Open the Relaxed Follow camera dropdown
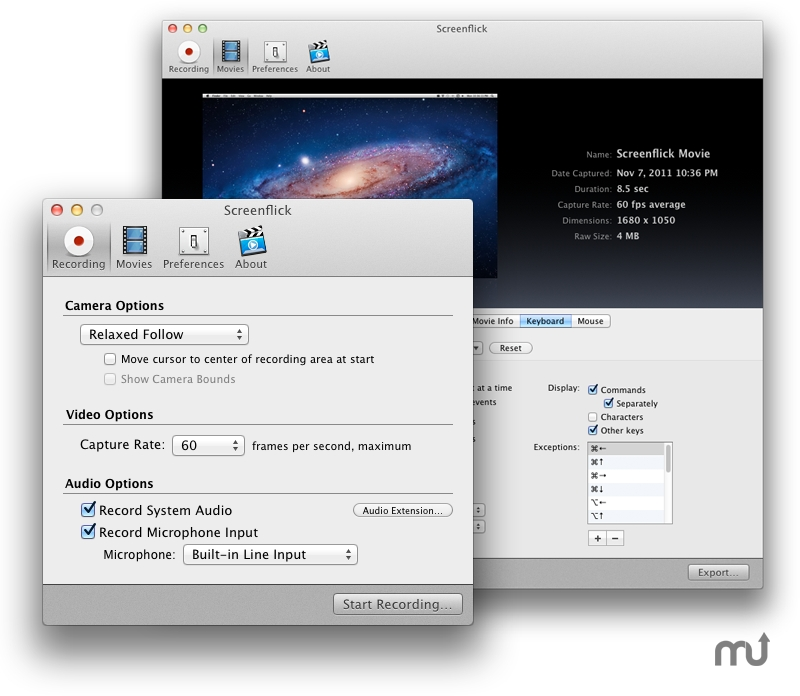Screen dimensions: 800x696 click(164, 335)
